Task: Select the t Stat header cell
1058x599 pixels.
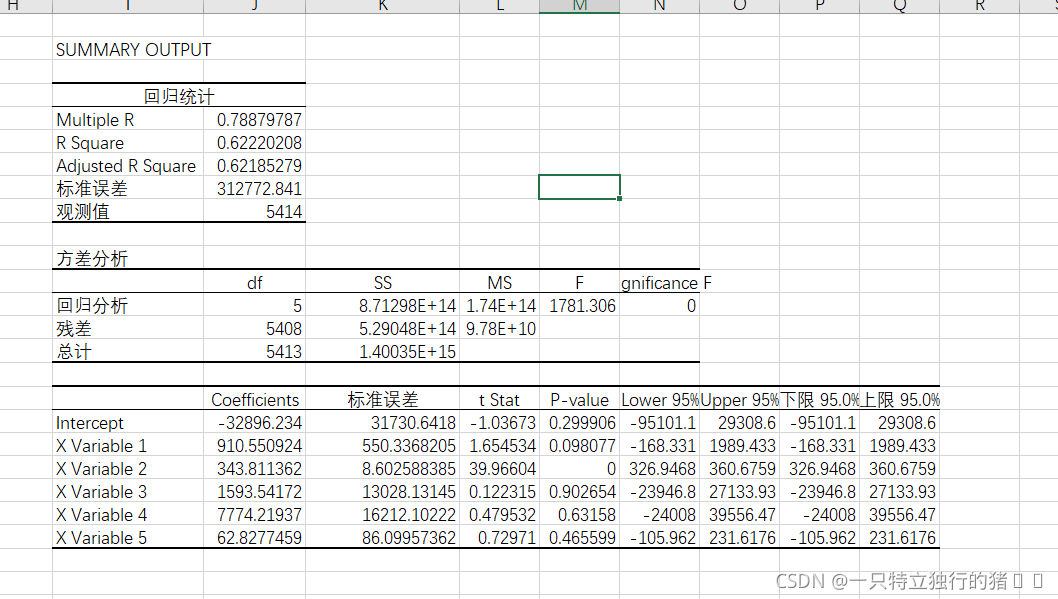Action: [x=499, y=400]
